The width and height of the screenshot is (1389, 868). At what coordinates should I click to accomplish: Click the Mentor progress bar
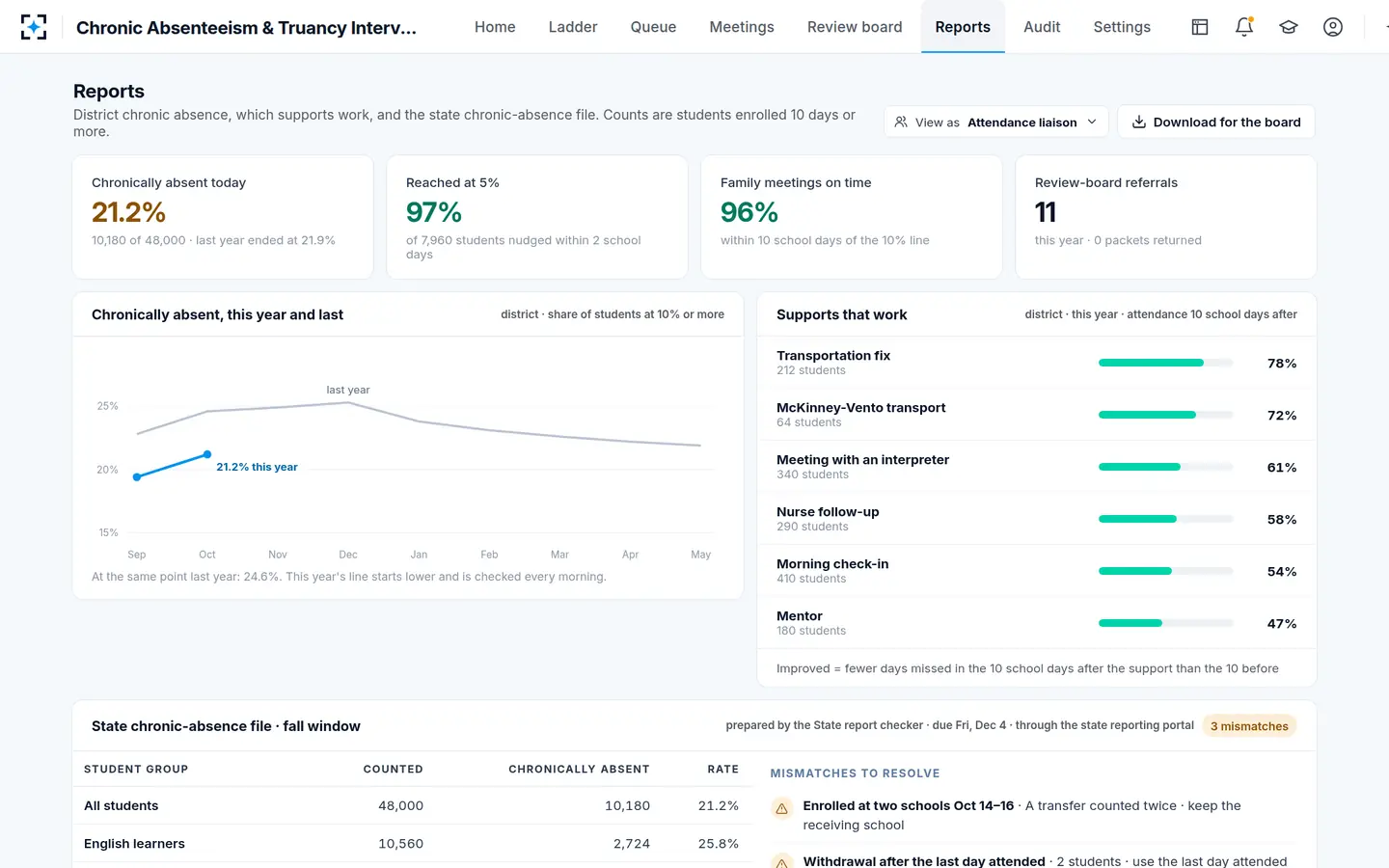[1166, 623]
